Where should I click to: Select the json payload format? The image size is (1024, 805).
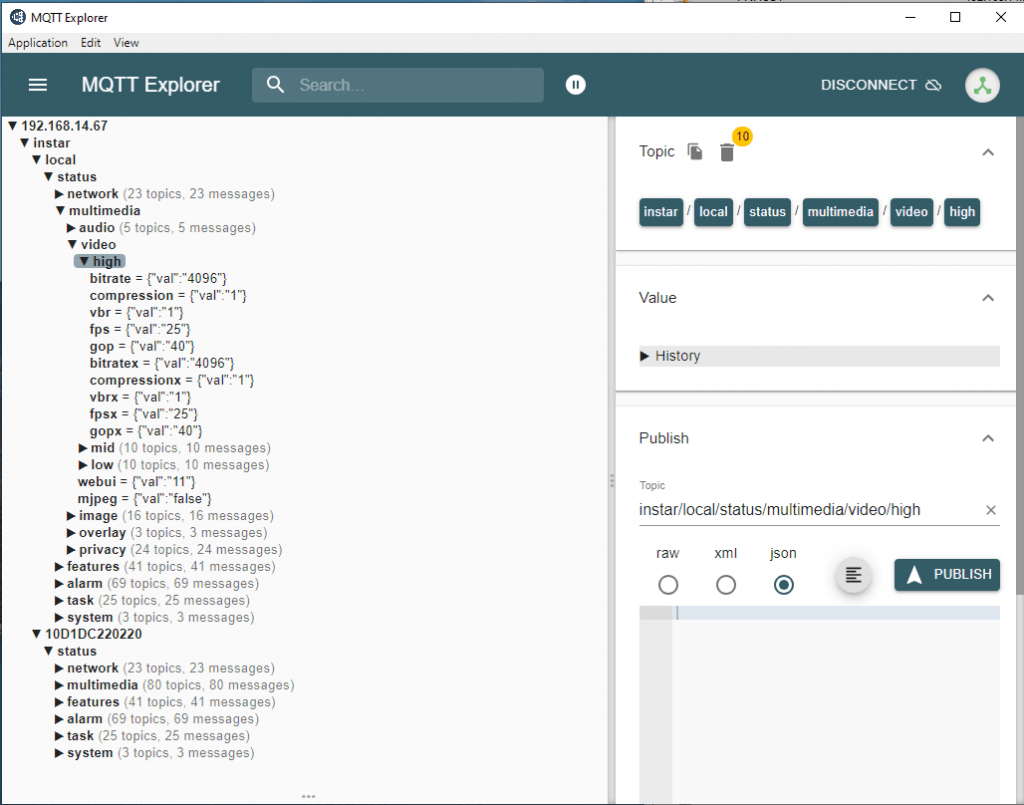(784, 585)
